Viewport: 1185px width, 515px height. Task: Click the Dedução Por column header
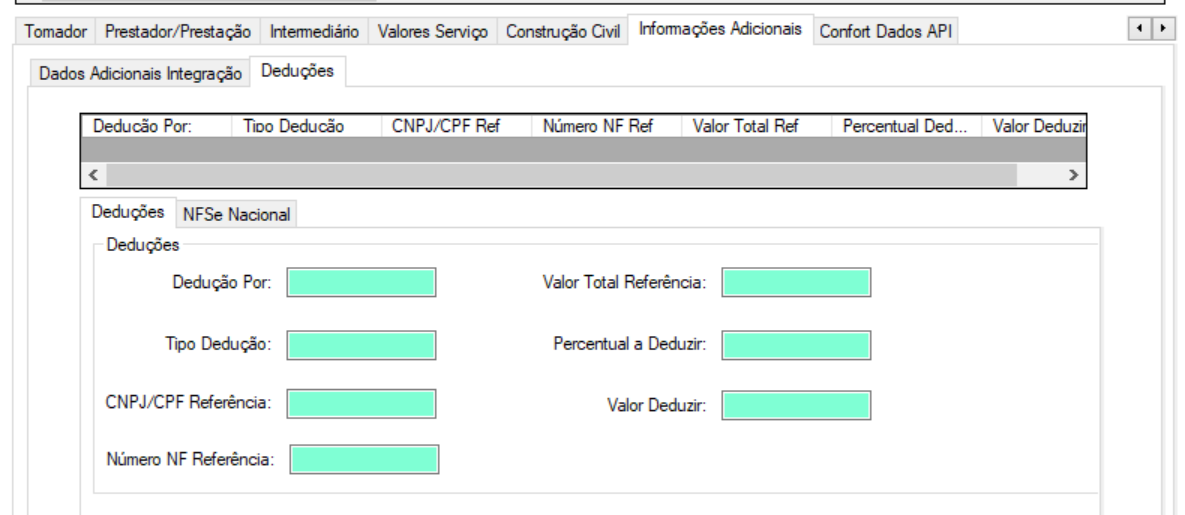tap(155, 126)
